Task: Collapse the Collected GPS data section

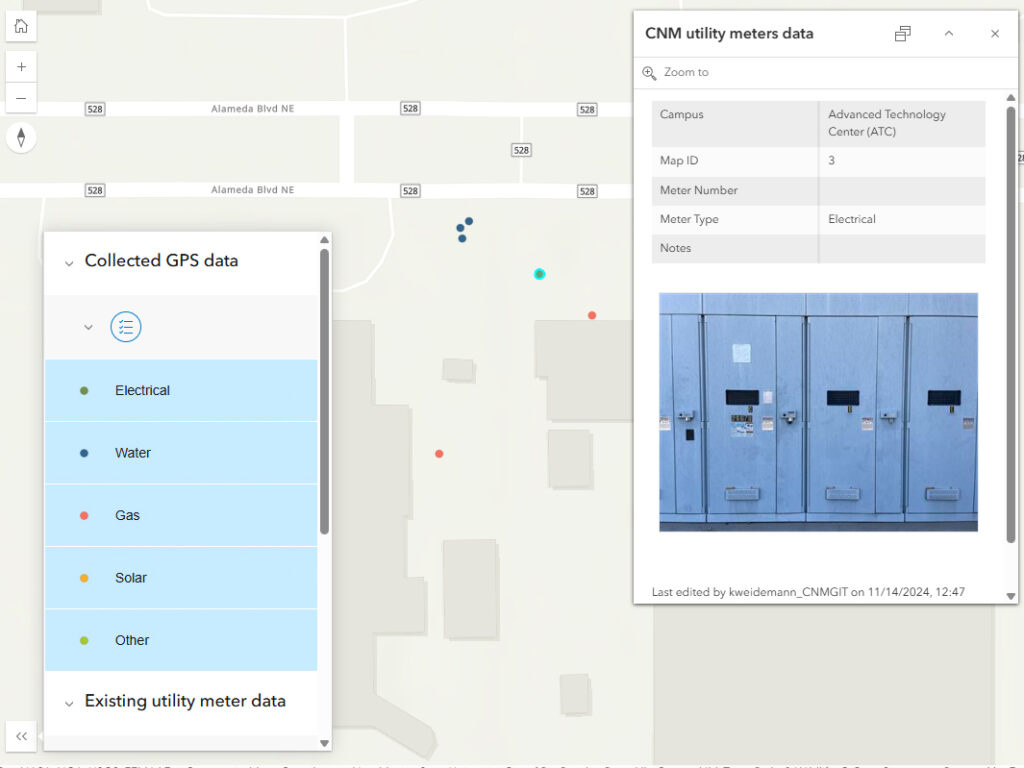Action: tap(69, 262)
